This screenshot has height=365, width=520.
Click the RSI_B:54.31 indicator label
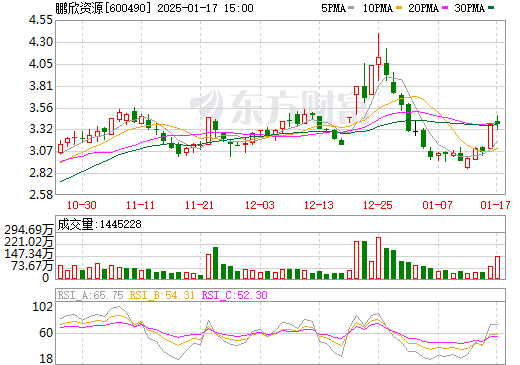tap(162, 295)
